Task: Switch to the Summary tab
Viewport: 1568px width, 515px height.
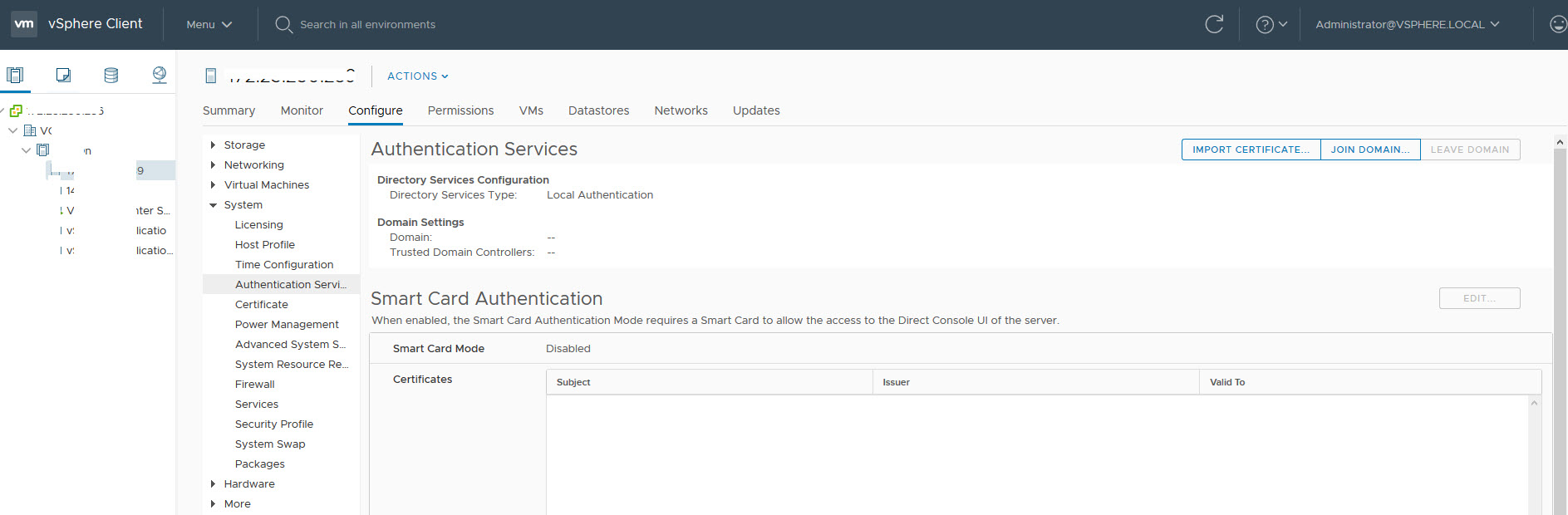Action: coord(229,110)
